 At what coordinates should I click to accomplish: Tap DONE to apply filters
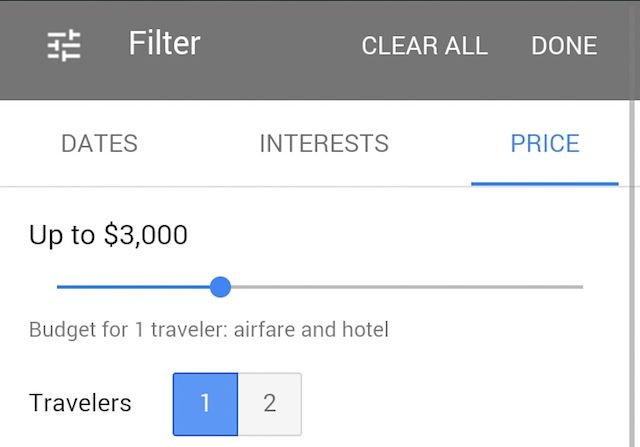click(564, 46)
